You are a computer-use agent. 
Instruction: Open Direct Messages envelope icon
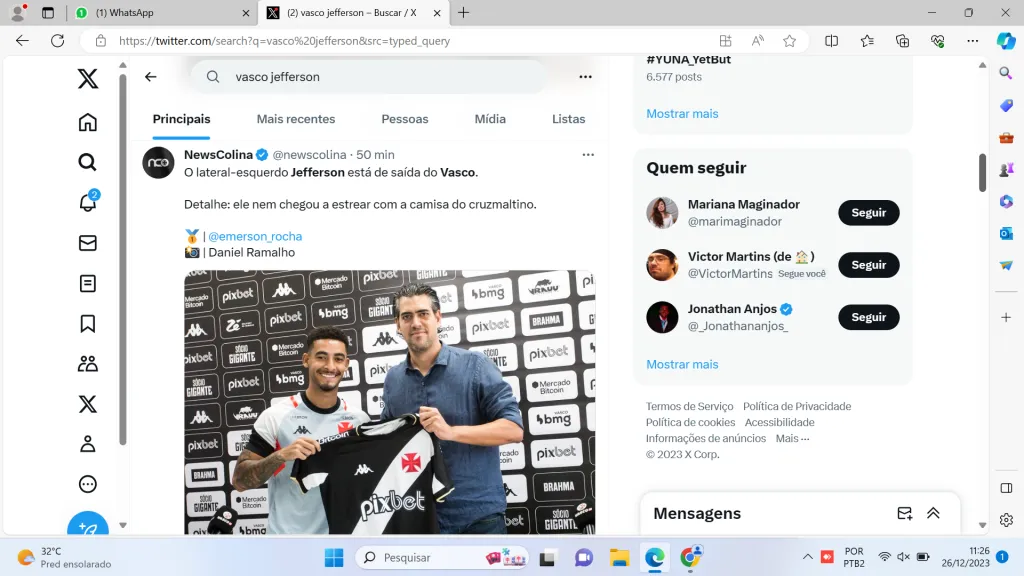point(88,243)
